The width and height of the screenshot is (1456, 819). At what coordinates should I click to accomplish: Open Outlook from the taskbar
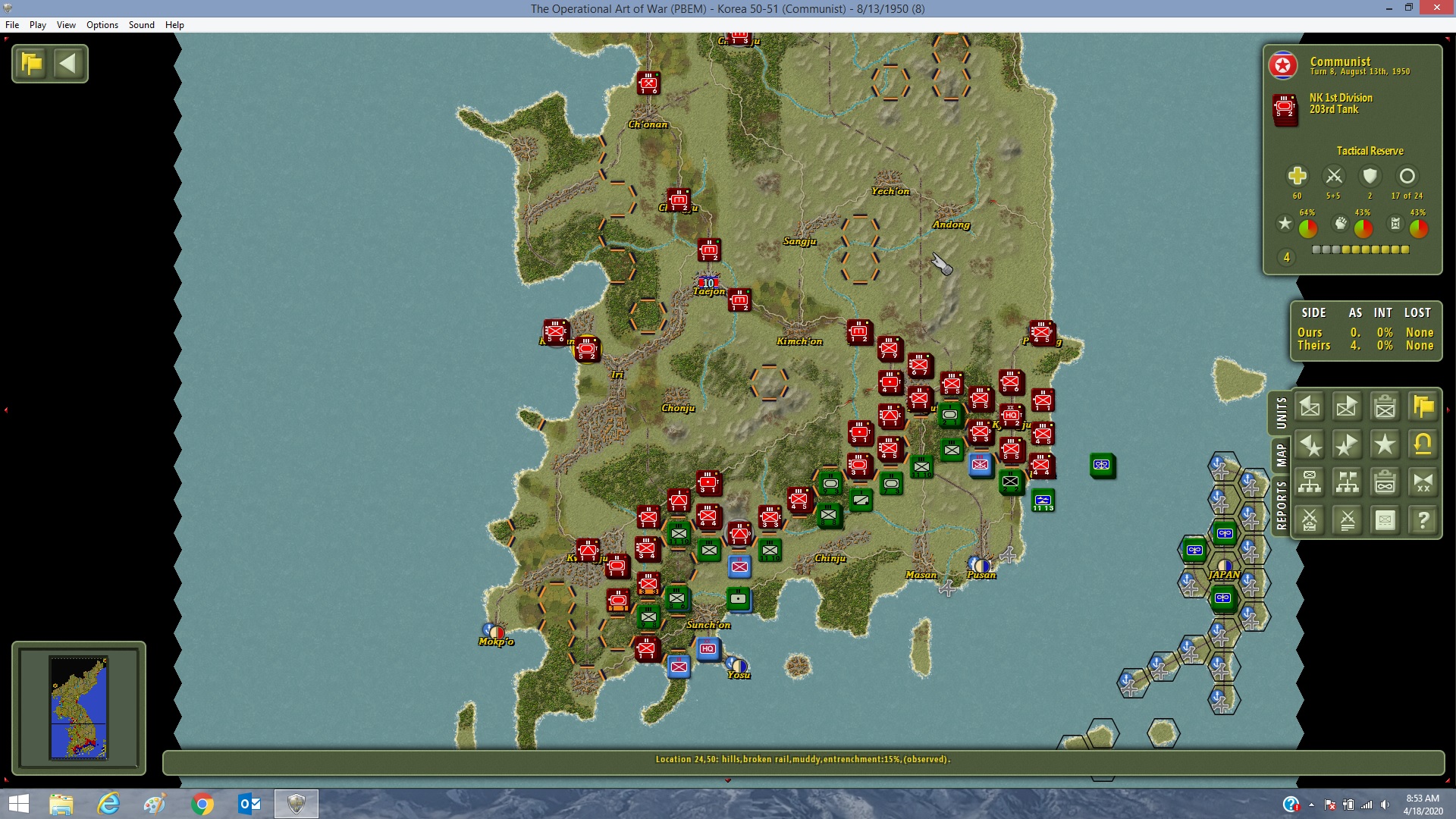pos(249,804)
